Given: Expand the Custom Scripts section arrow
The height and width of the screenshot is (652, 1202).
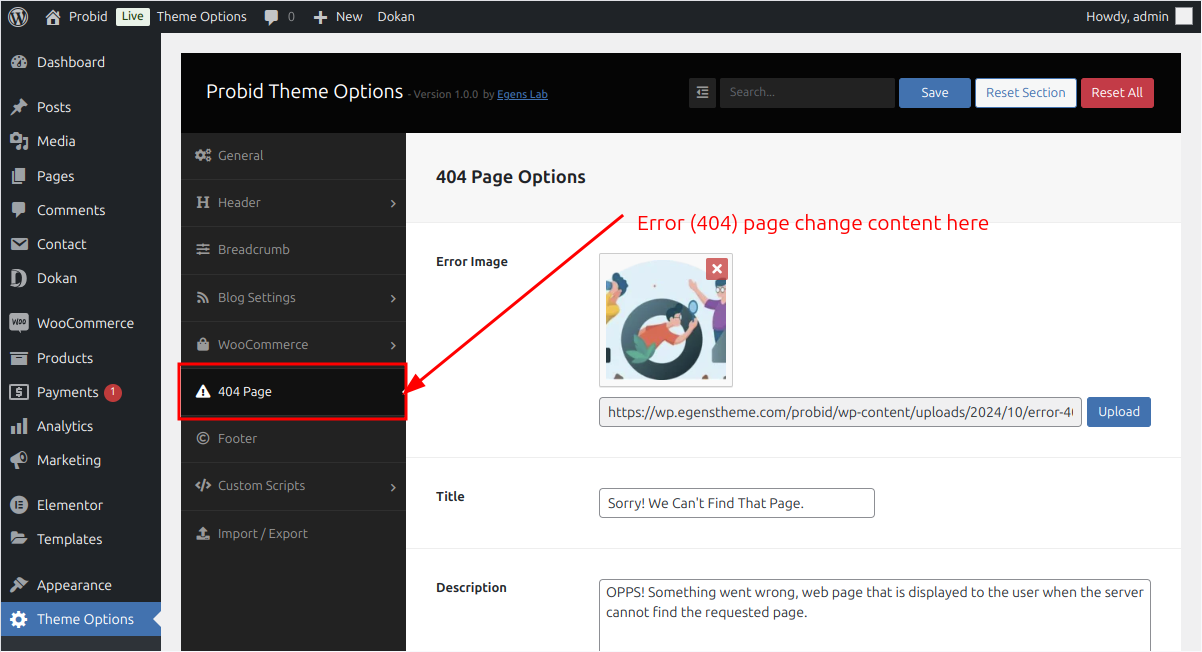Looking at the screenshot, I should [393, 487].
